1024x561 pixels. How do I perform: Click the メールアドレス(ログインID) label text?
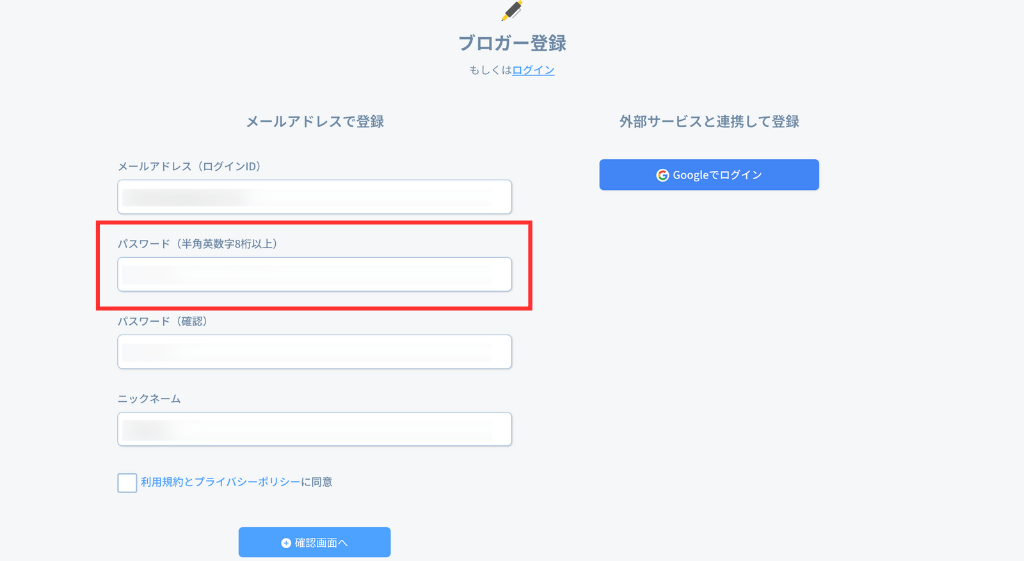(x=189, y=166)
